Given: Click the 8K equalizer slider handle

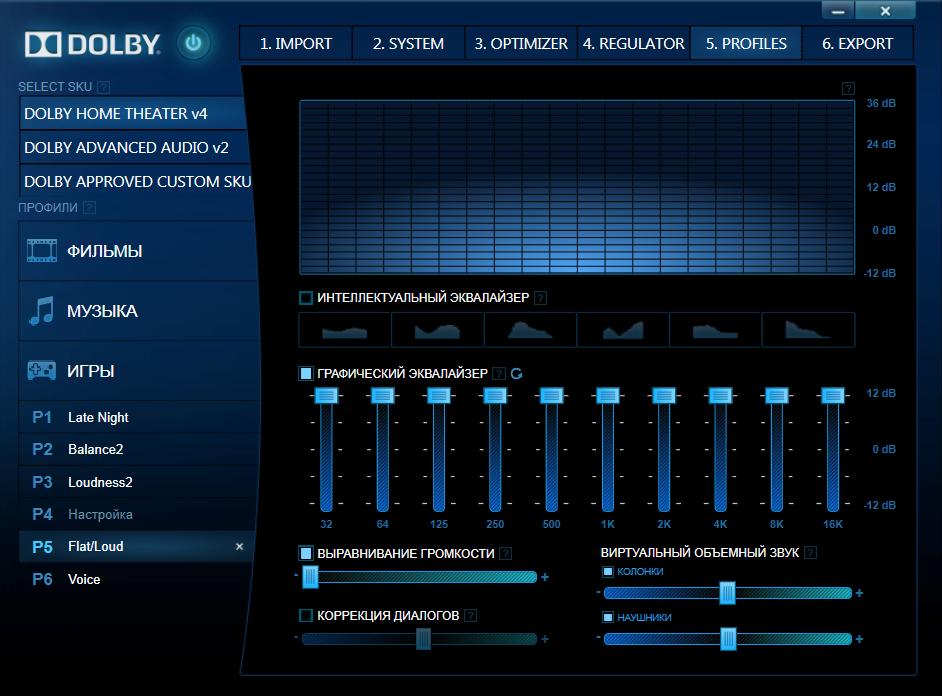Looking at the screenshot, I should pos(776,396).
